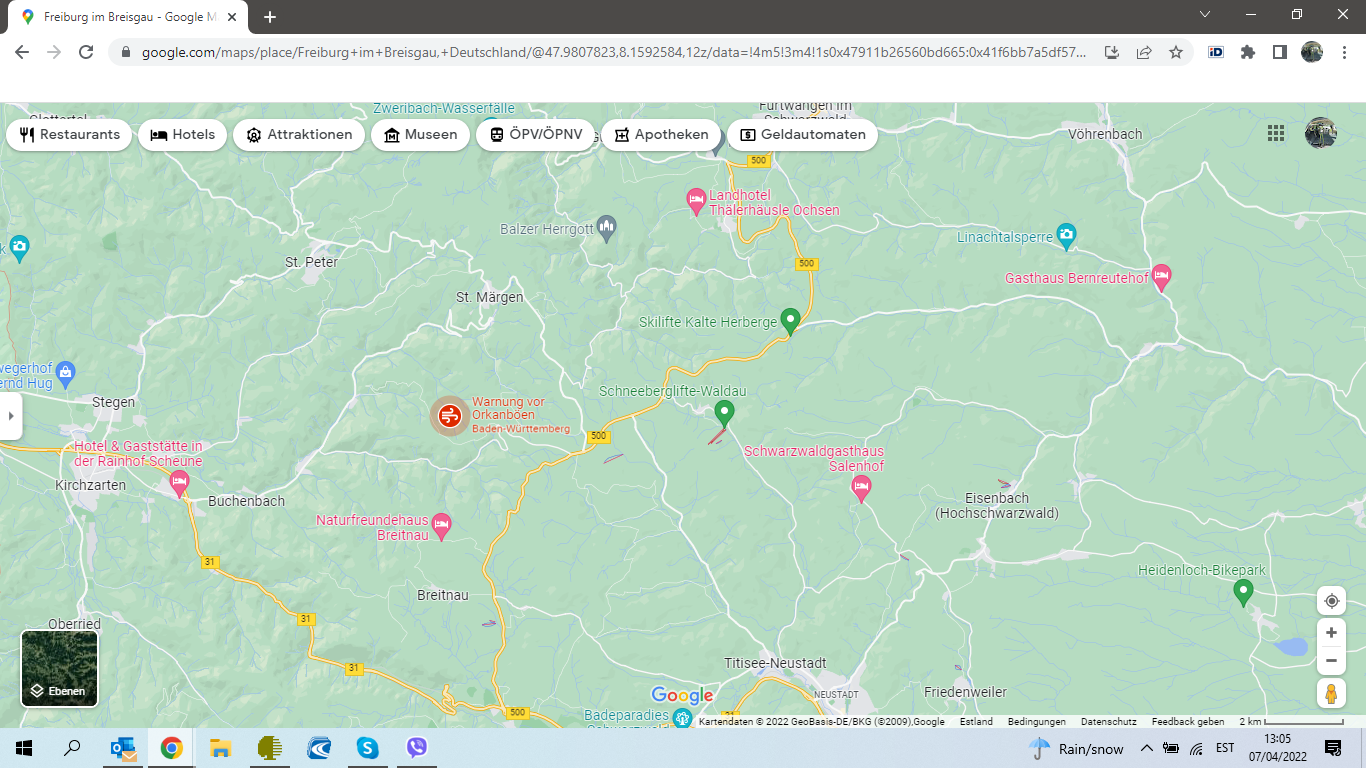
Task: Click the Schneeberglifte-Waldau green map pin
Action: point(725,411)
